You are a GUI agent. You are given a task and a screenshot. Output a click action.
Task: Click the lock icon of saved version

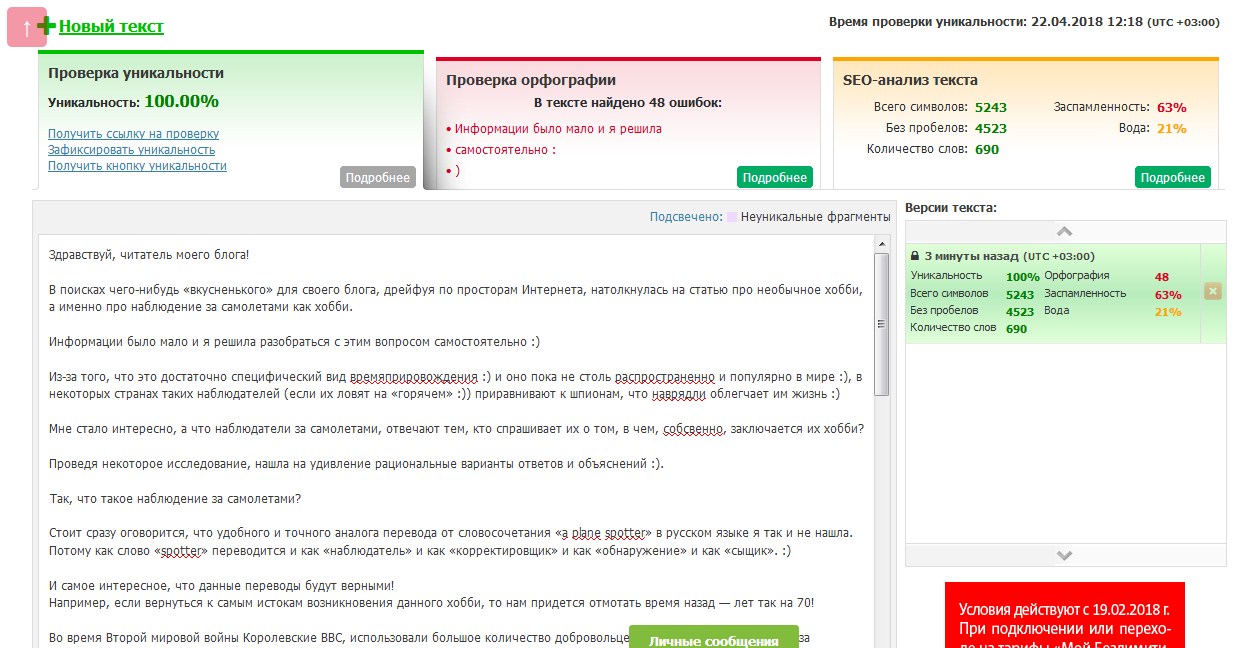tap(915, 256)
